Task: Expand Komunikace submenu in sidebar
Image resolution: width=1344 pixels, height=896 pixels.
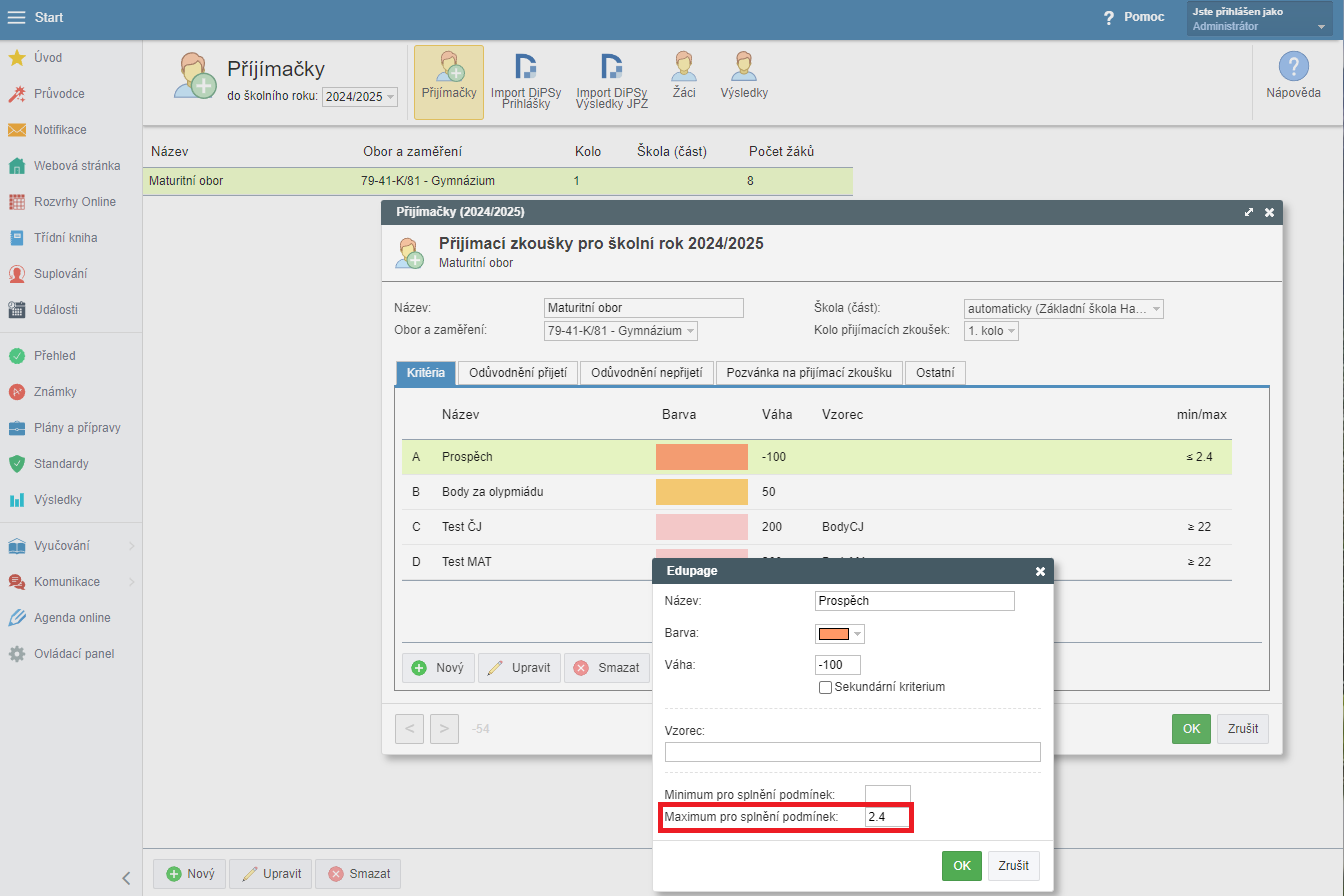Action: [70, 582]
